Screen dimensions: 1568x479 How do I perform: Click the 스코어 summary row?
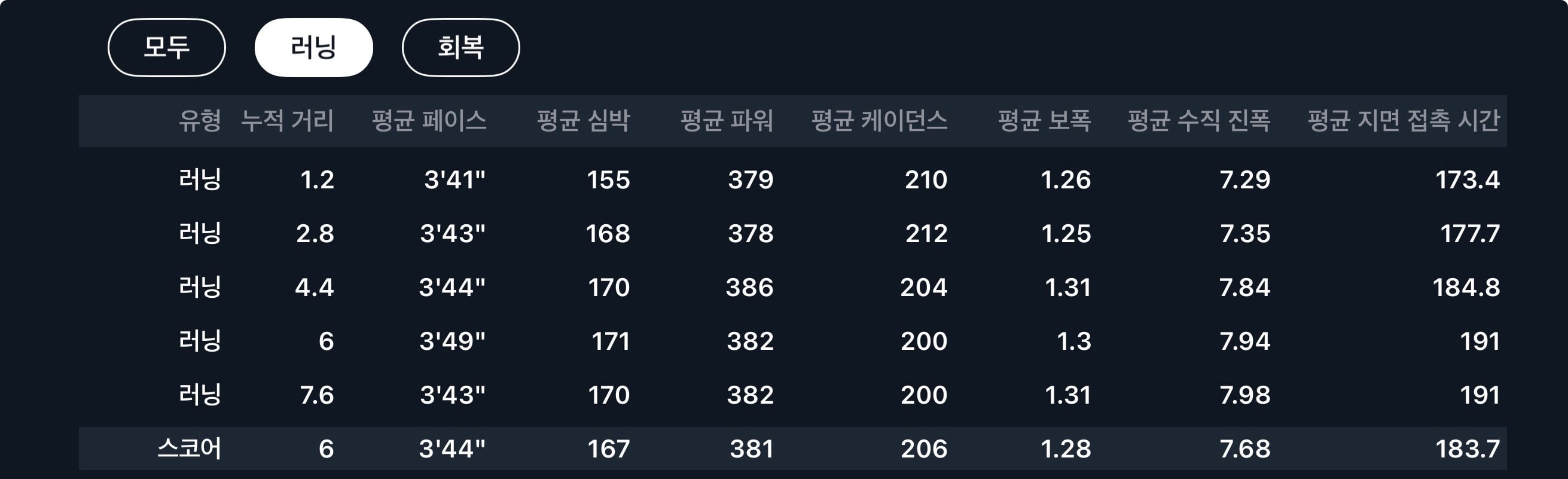coord(792,449)
